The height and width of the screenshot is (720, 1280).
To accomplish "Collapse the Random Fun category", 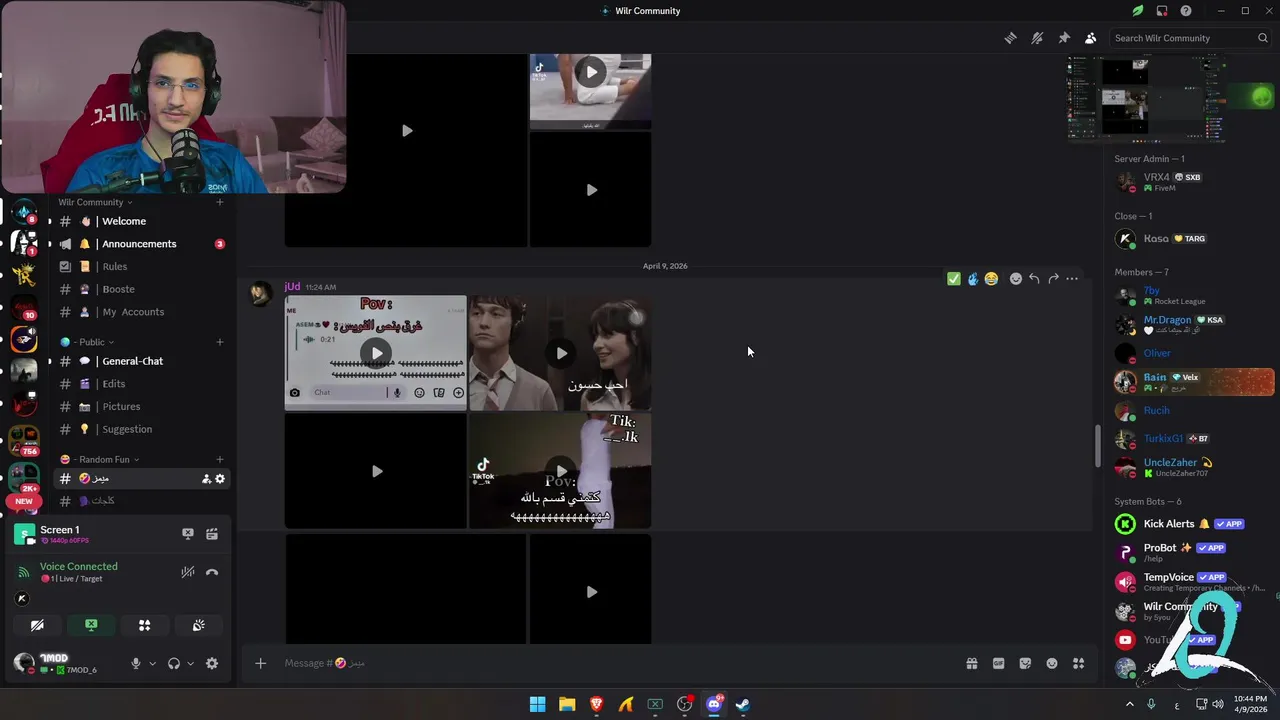I will click(99, 460).
